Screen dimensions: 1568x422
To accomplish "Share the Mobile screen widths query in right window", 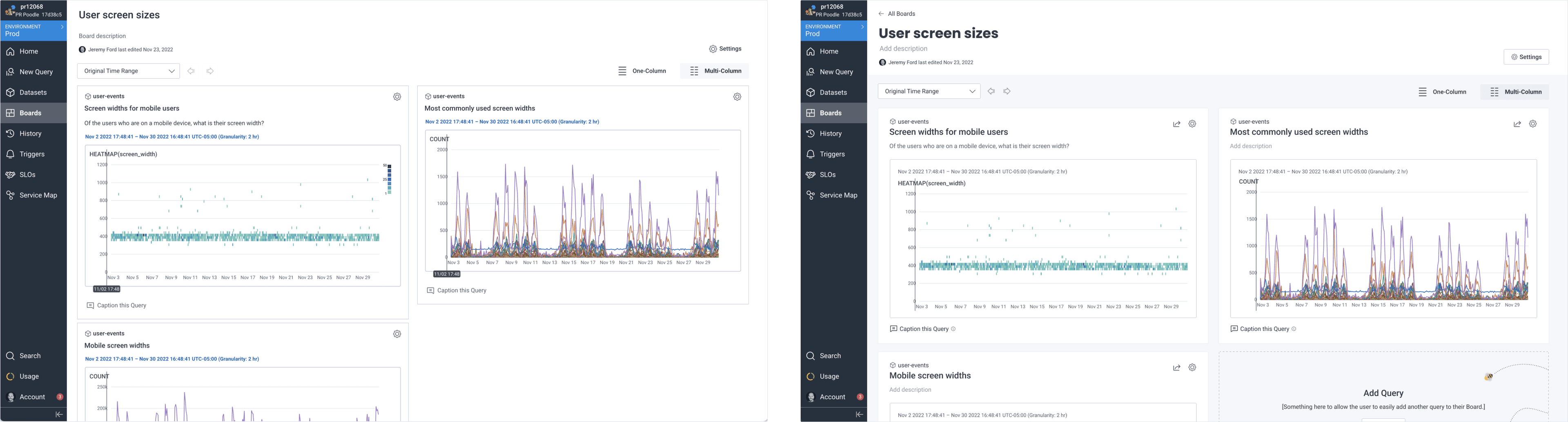I will (x=1176, y=368).
